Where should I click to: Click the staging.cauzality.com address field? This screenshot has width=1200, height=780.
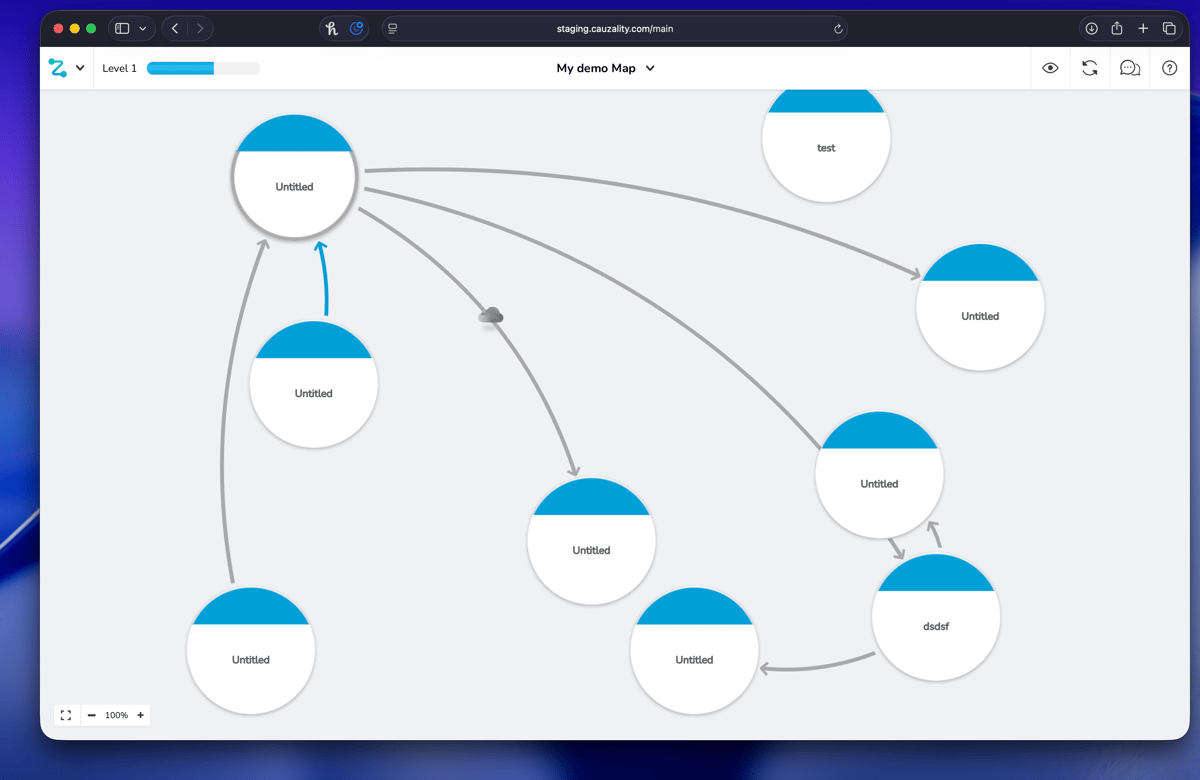coord(615,29)
